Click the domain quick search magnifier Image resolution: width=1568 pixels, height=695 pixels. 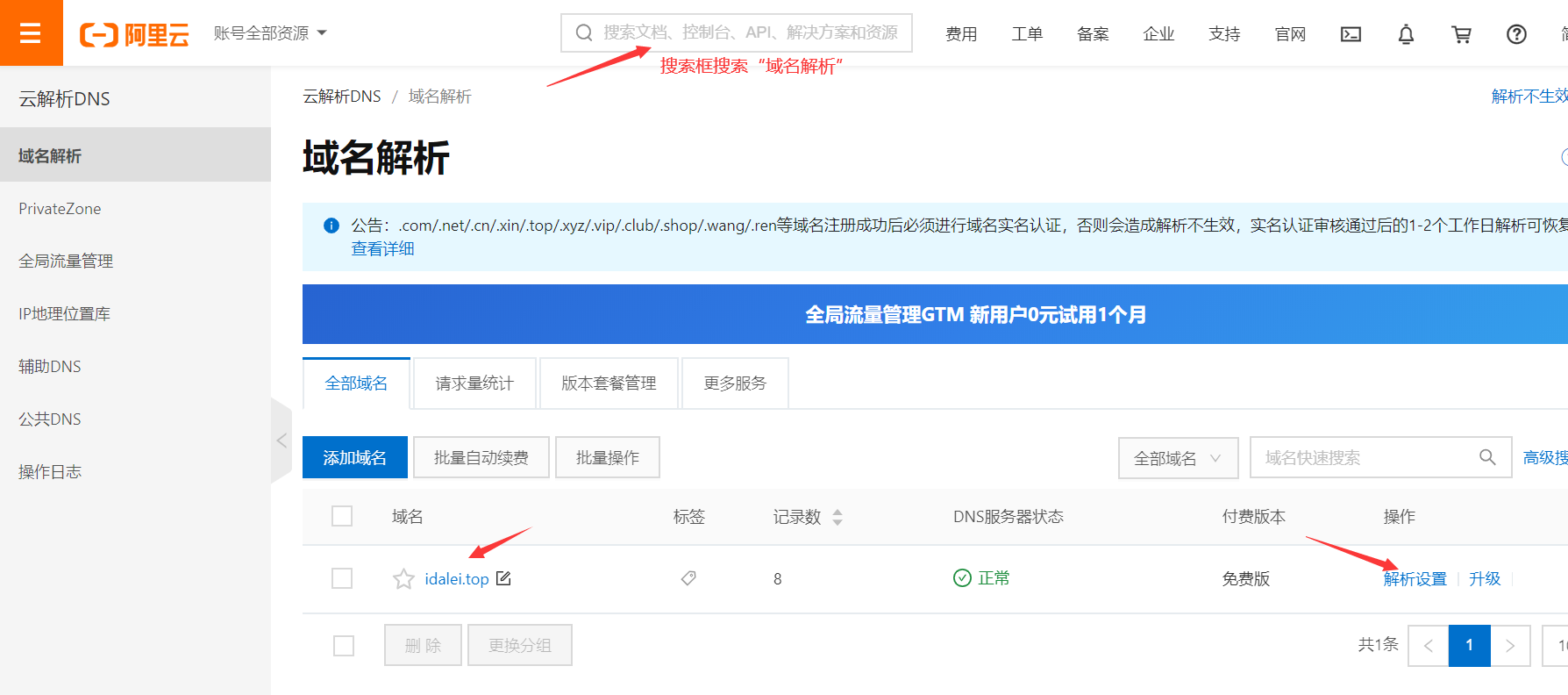1487,457
